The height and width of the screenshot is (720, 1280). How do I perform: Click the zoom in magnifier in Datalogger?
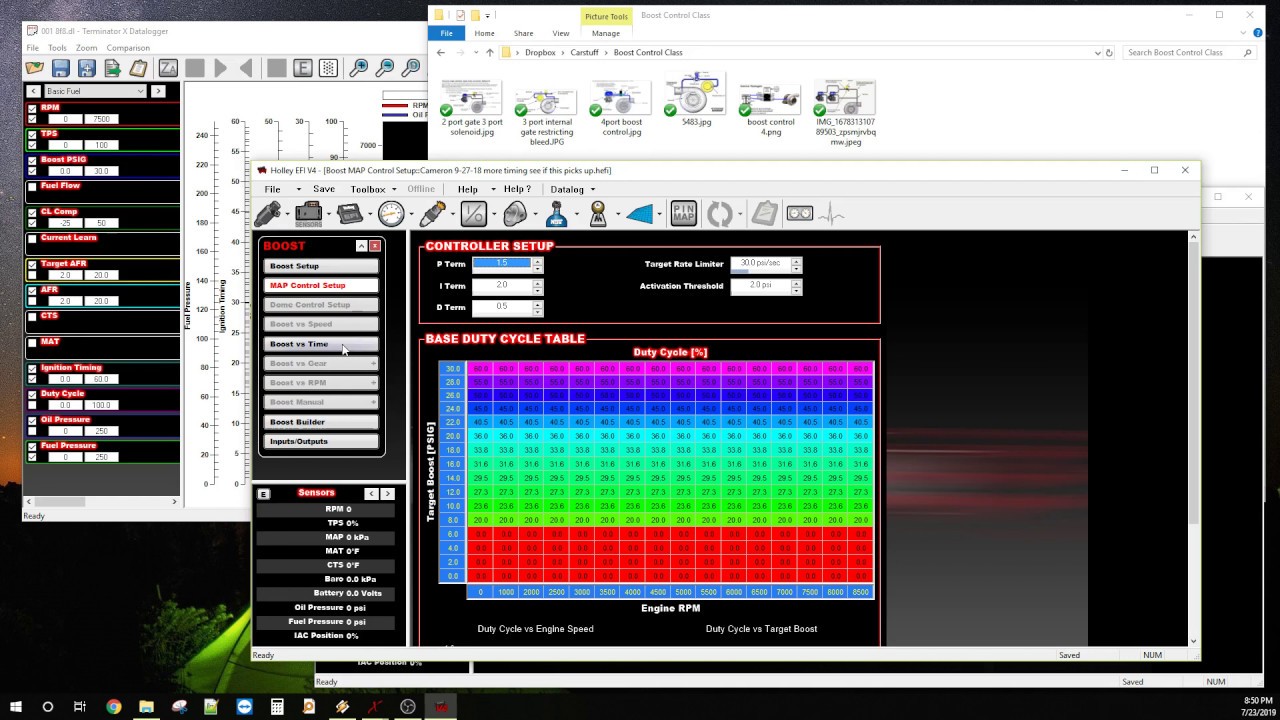(358, 68)
